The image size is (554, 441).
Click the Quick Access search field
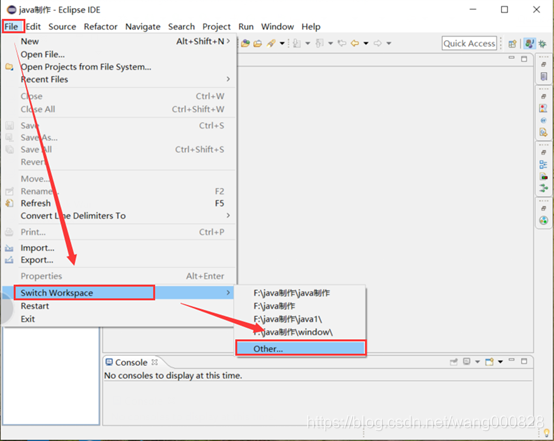coord(469,43)
